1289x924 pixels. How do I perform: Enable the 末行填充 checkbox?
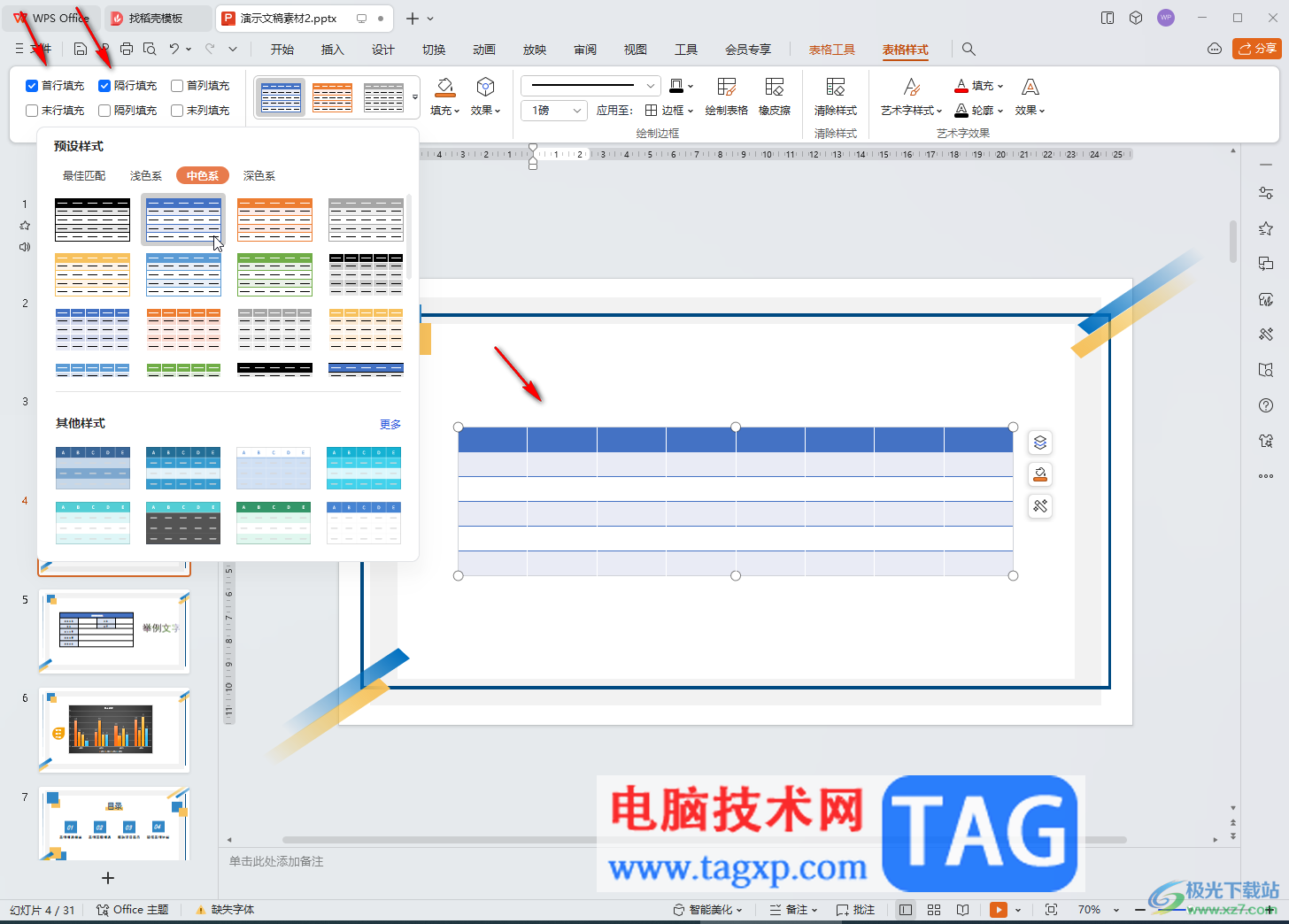(32, 111)
